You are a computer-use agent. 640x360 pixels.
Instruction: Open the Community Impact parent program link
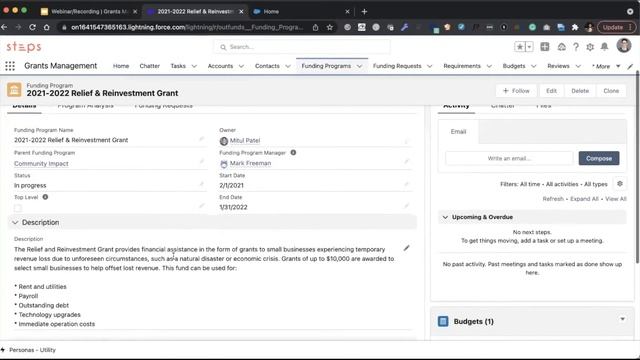point(41,164)
